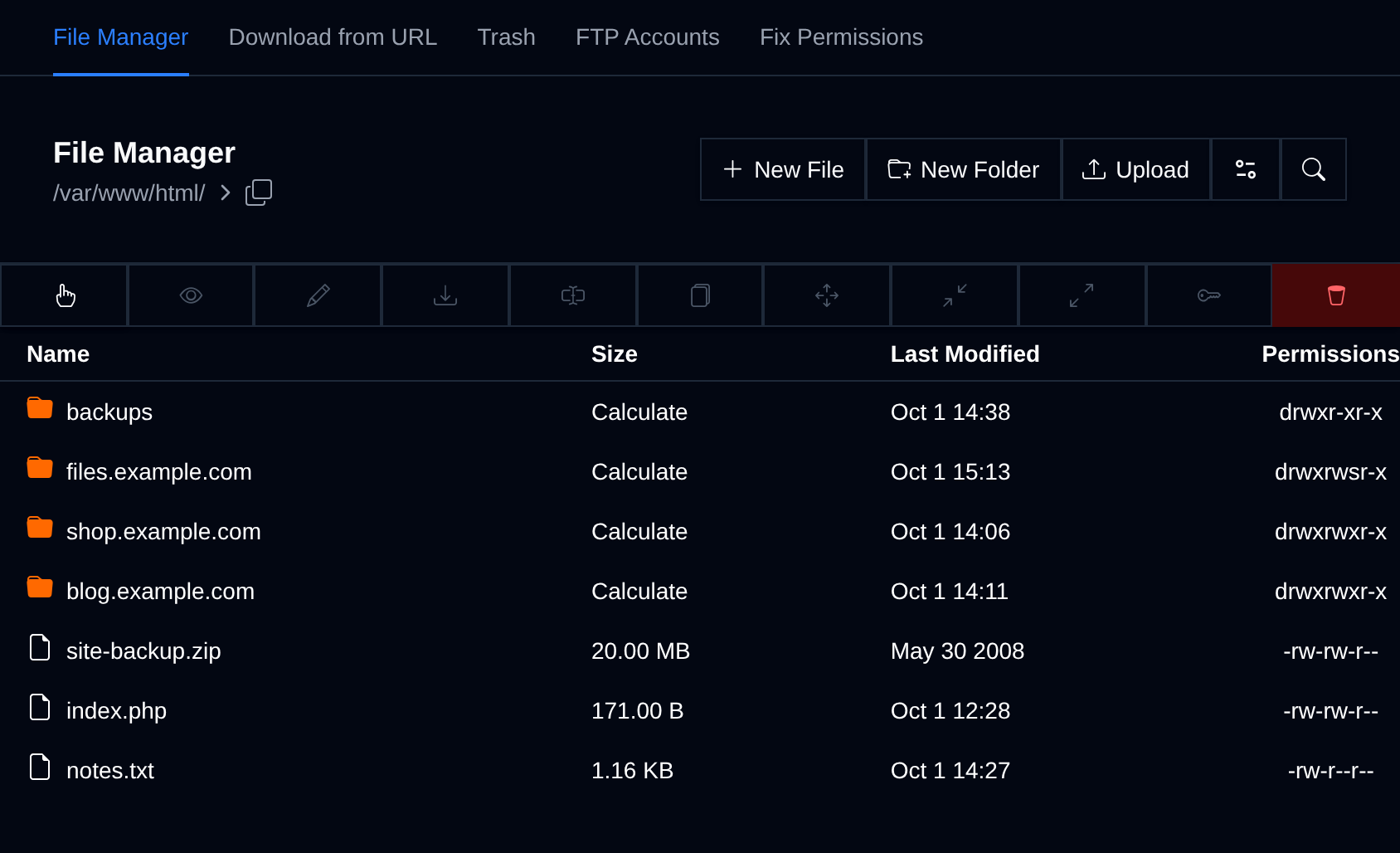Click the pencil edit icon
Image resolution: width=1400 pixels, height=853 pixels.
pyautogui.click(x=318, y=295)
